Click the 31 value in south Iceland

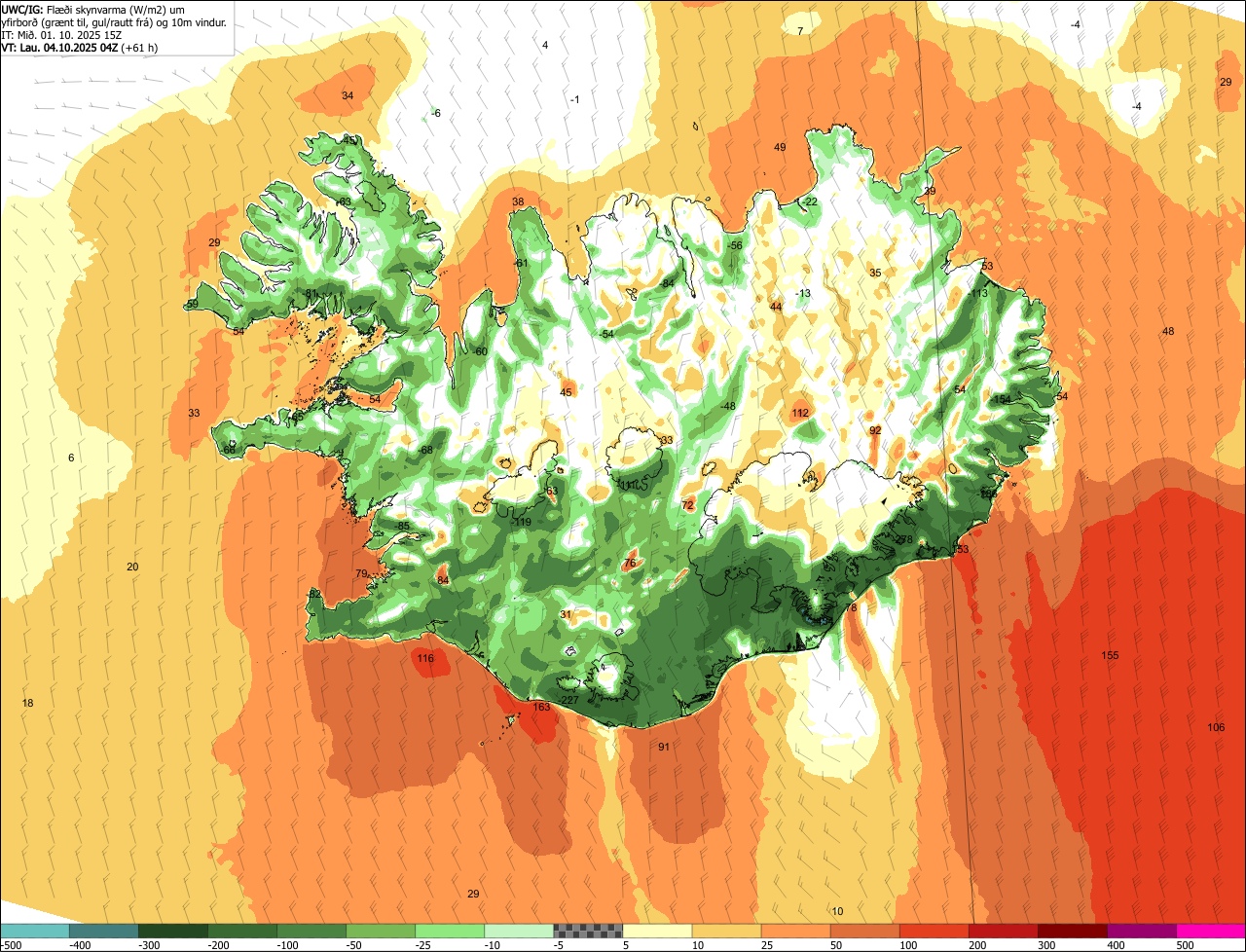566,614
